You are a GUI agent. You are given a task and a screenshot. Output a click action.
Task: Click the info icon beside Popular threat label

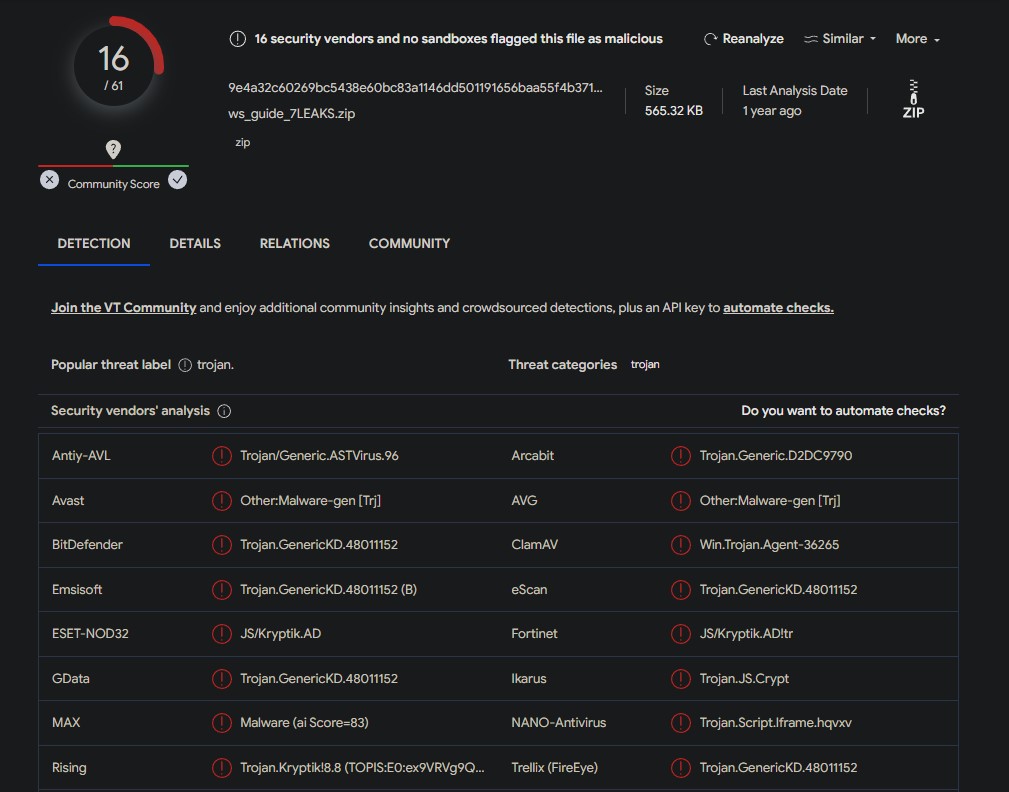pos(185,365)
